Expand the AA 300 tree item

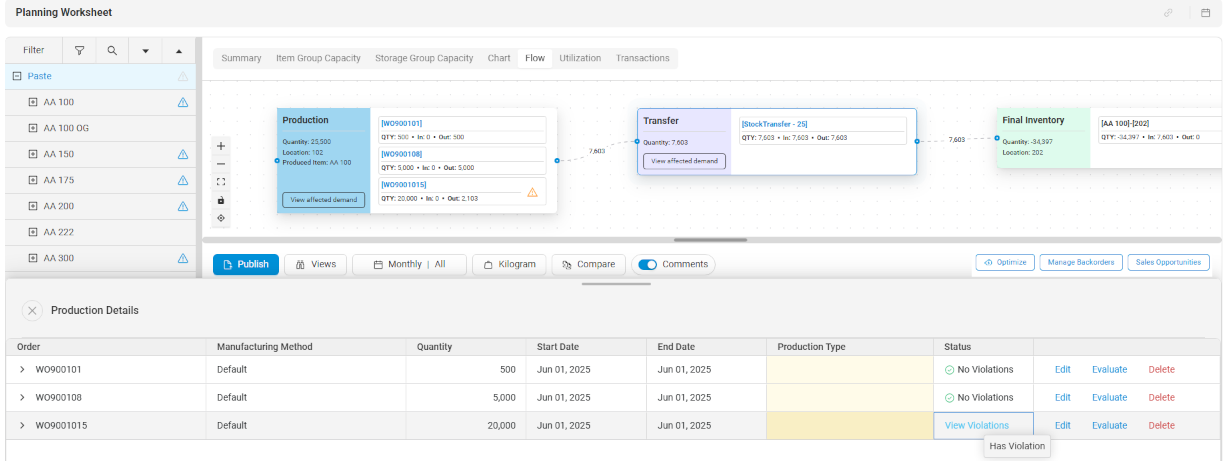pyautogui.click(x=33, y=258)
